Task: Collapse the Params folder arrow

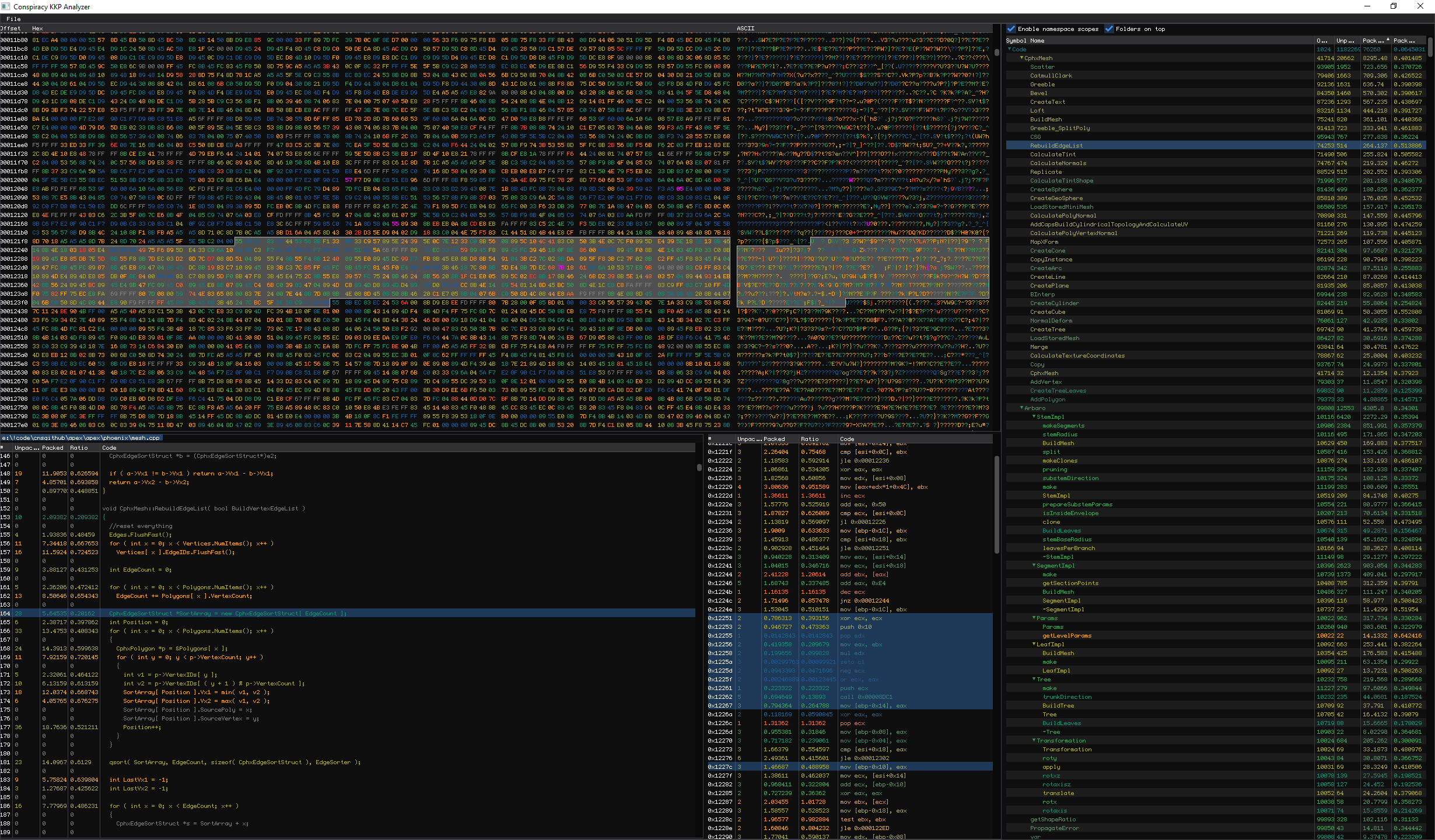Action: 1034,618
